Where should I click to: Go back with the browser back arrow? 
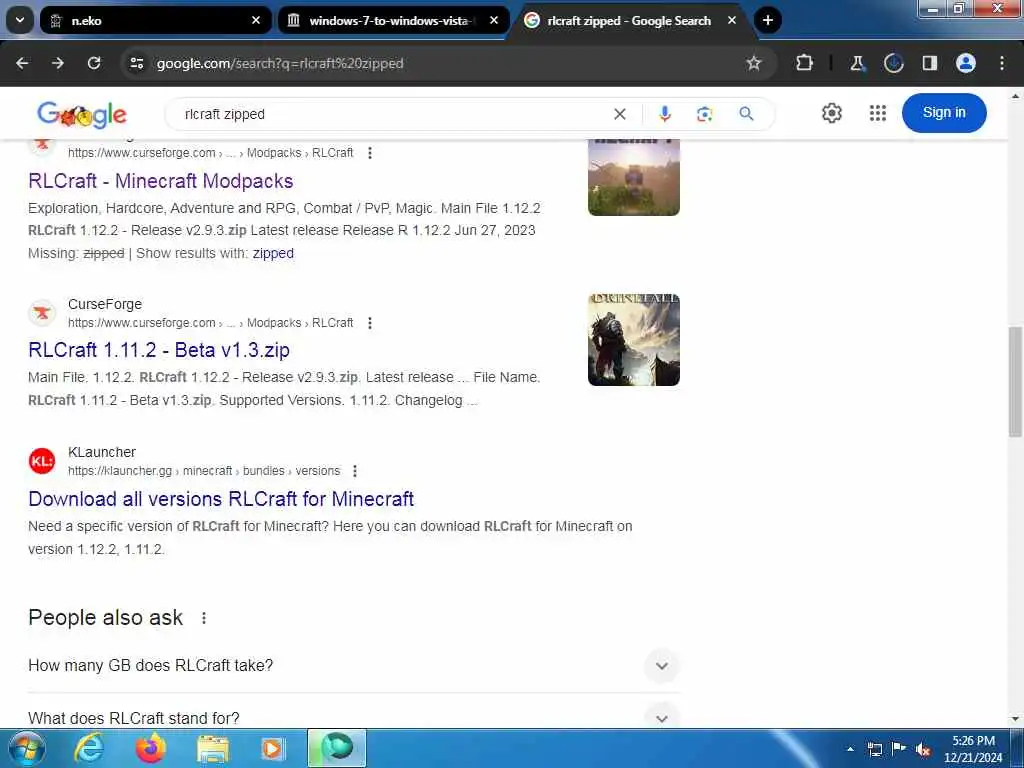click(22, 63)
